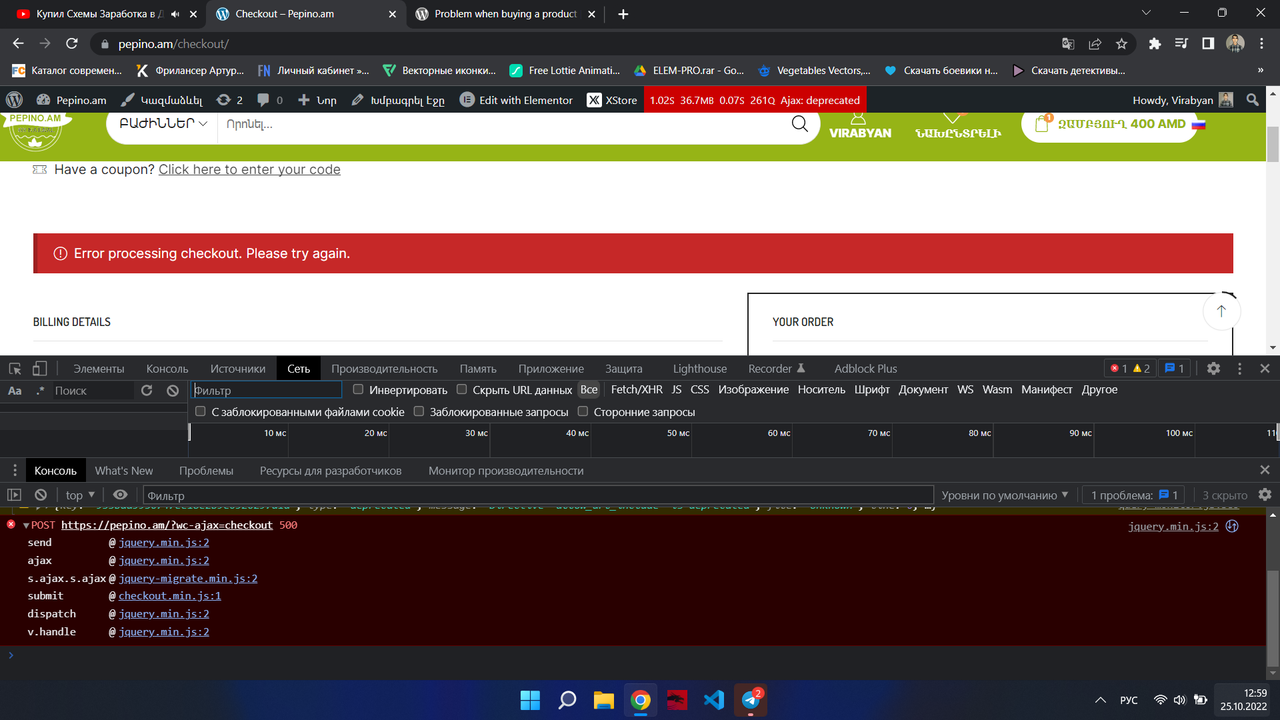The image size is (1280, 720).
Task: Open Google Chrome from the taskbar
Action: tap(640, 700)
